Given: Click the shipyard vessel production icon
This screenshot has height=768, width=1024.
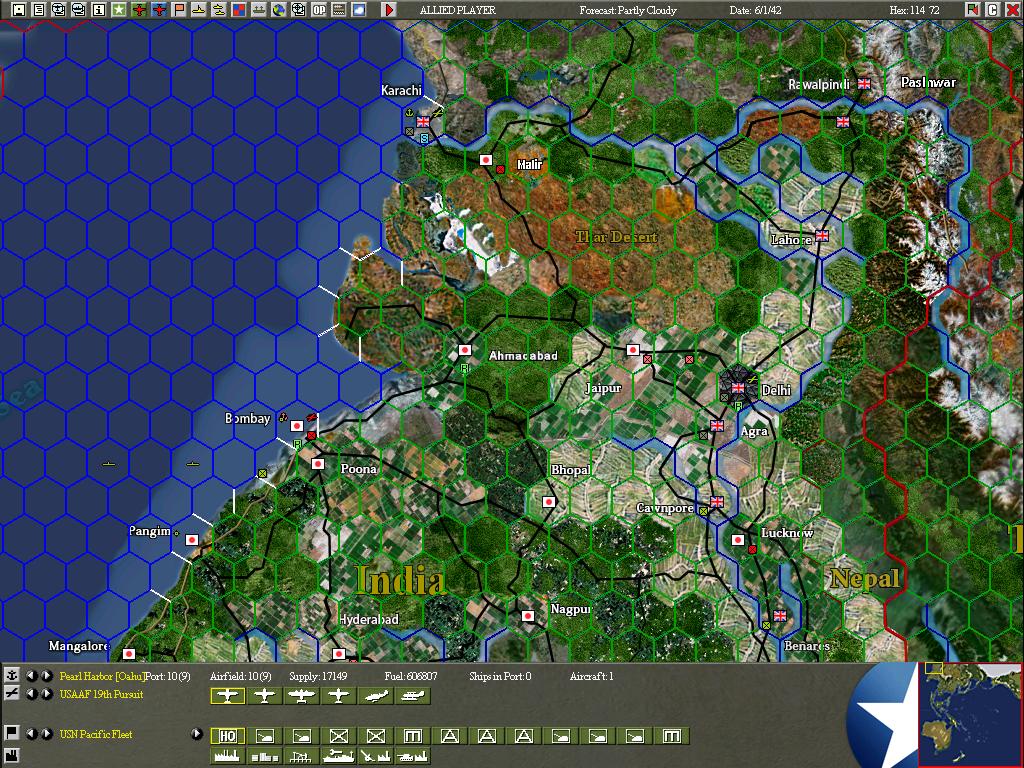Looking at the screenshot, I should (x=338, y=756).
